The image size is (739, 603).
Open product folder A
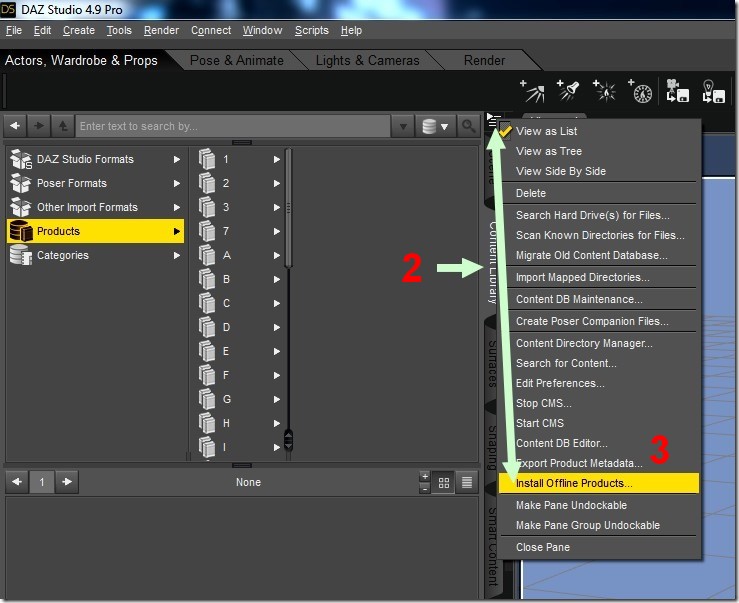click(x=239, y=255)
